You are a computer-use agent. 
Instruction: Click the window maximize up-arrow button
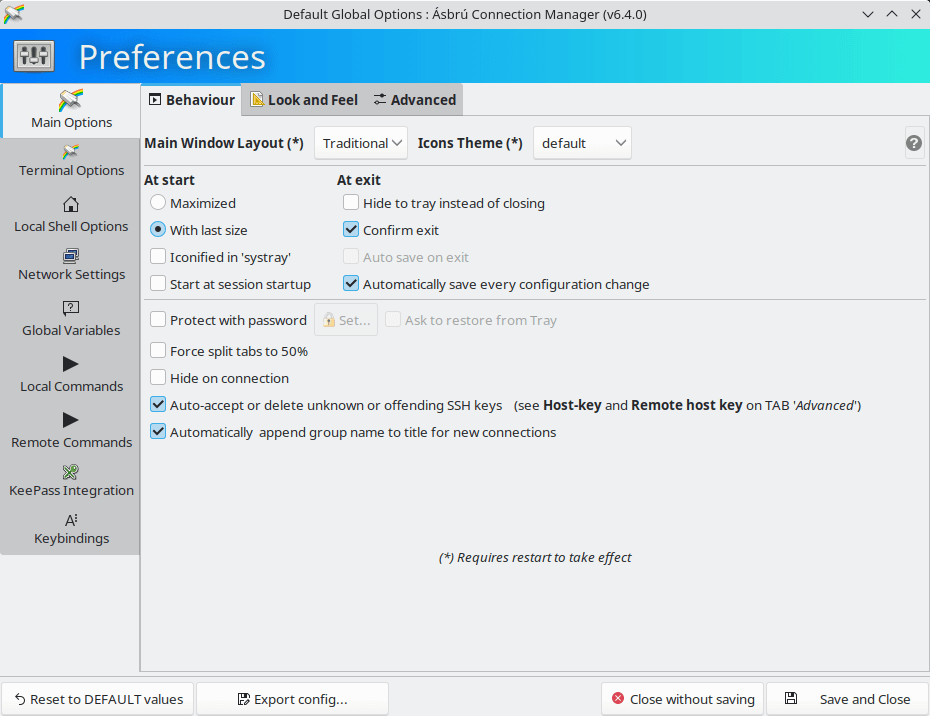point(891,14)
